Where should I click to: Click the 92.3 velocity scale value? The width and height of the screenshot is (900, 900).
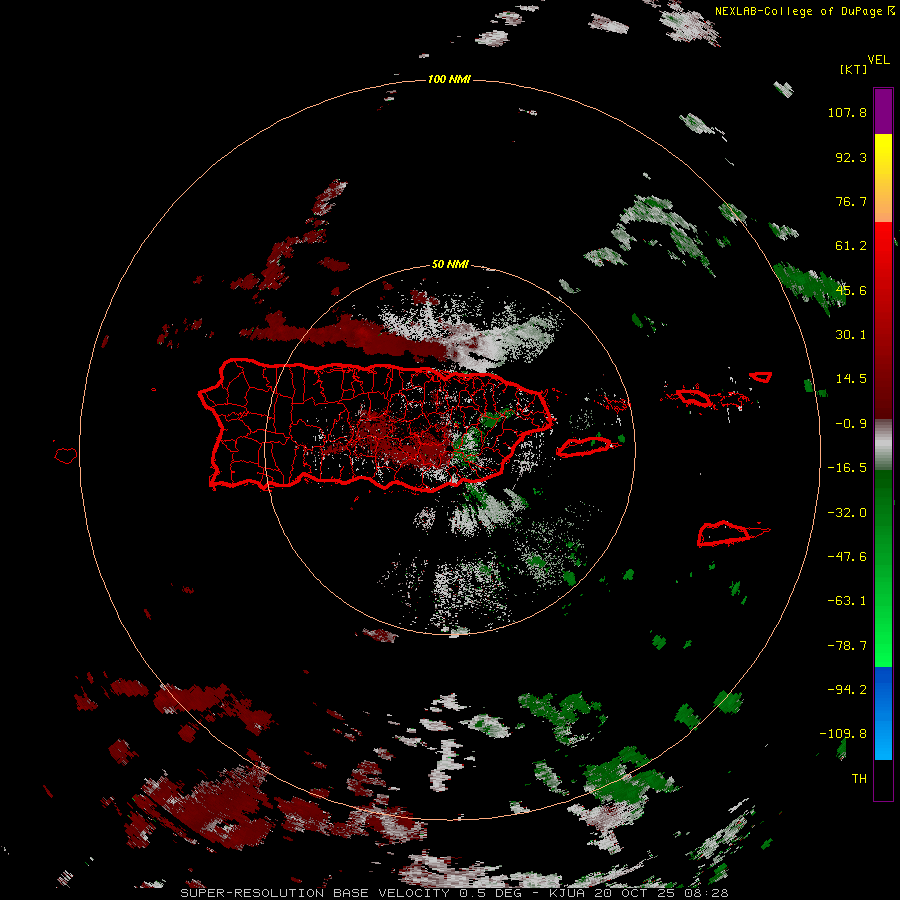(x=851, y=157)
